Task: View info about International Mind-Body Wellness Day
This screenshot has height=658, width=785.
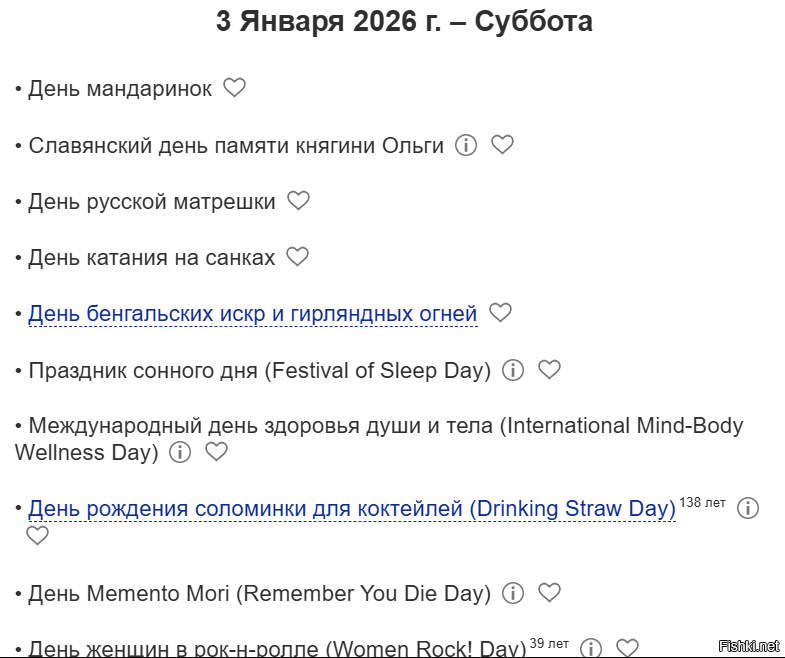Action: point(180,452)
